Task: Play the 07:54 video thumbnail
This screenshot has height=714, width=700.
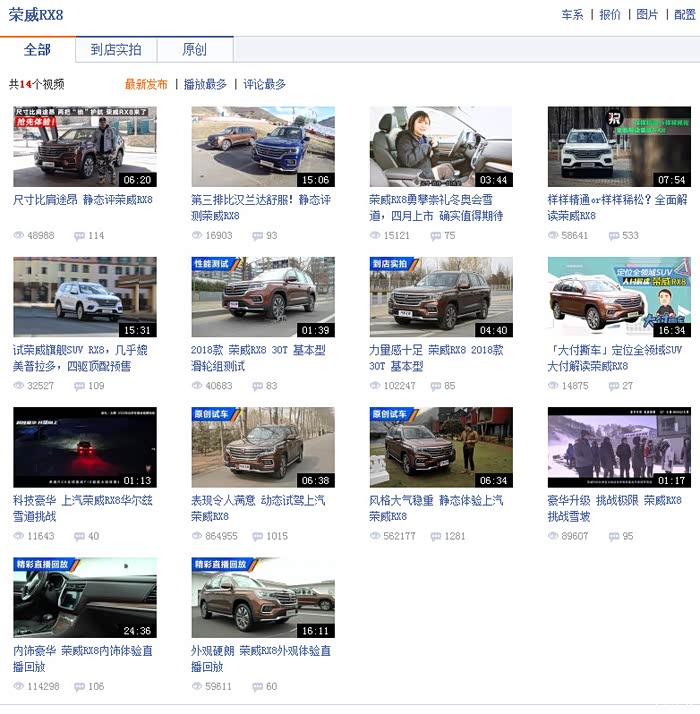Action: click(x=619, y=147)
